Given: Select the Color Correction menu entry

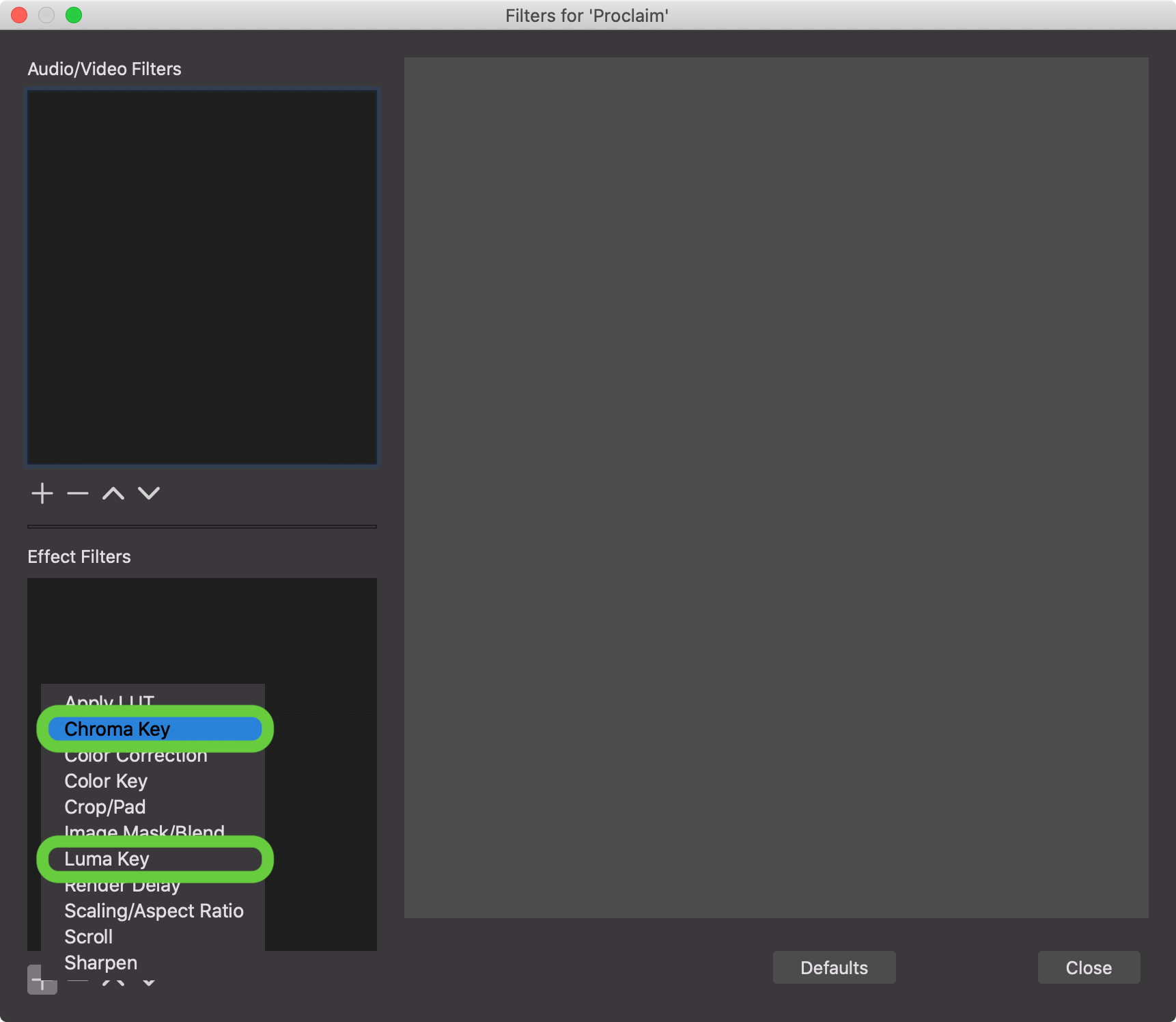Looking at the screenshot, I should (136, 758).
